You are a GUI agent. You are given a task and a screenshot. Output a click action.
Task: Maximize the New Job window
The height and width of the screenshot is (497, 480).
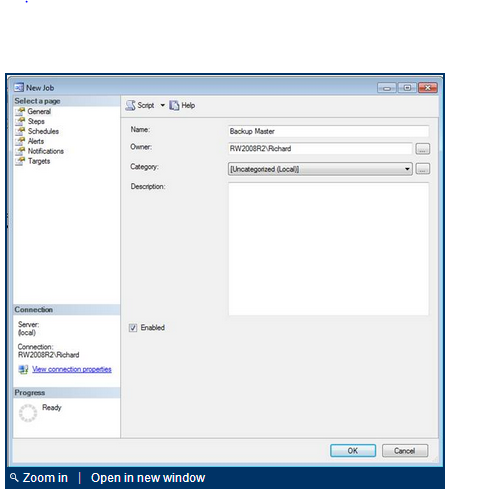(x=407, y=88)
